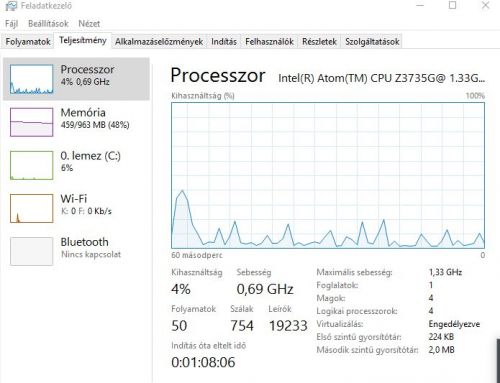Open the Fájl menu

point(11,24)
